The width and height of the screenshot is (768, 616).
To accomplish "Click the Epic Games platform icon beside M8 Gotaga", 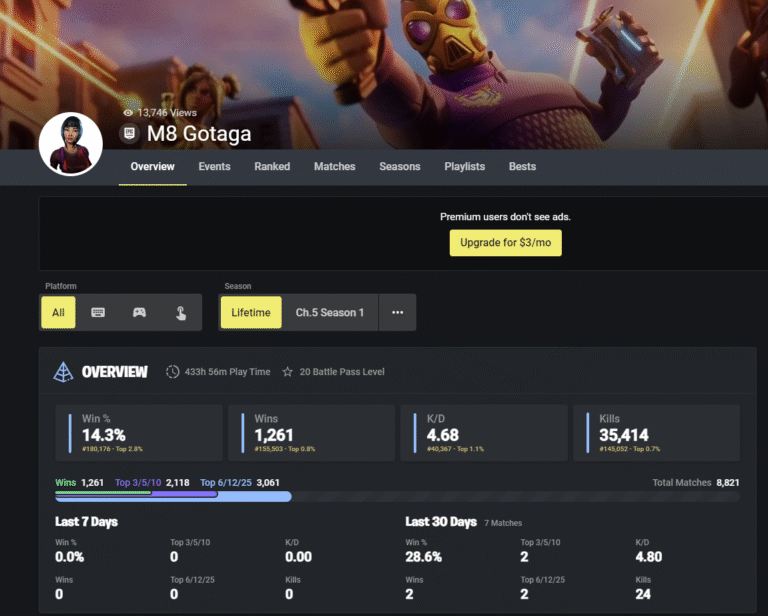I will [x=129, y=133].
